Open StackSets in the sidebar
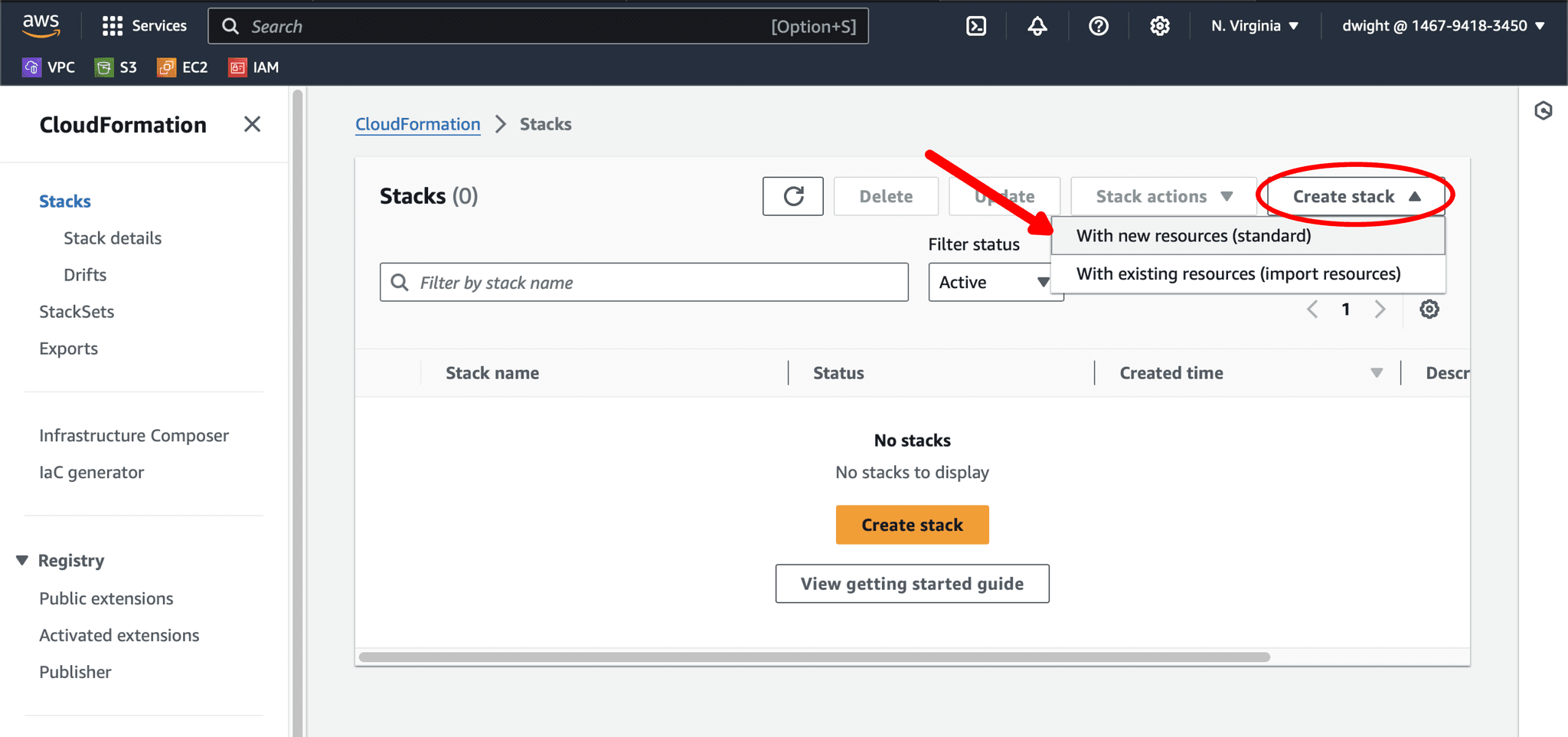Viewport: 1568px width, 737px height. pos(77,312)
